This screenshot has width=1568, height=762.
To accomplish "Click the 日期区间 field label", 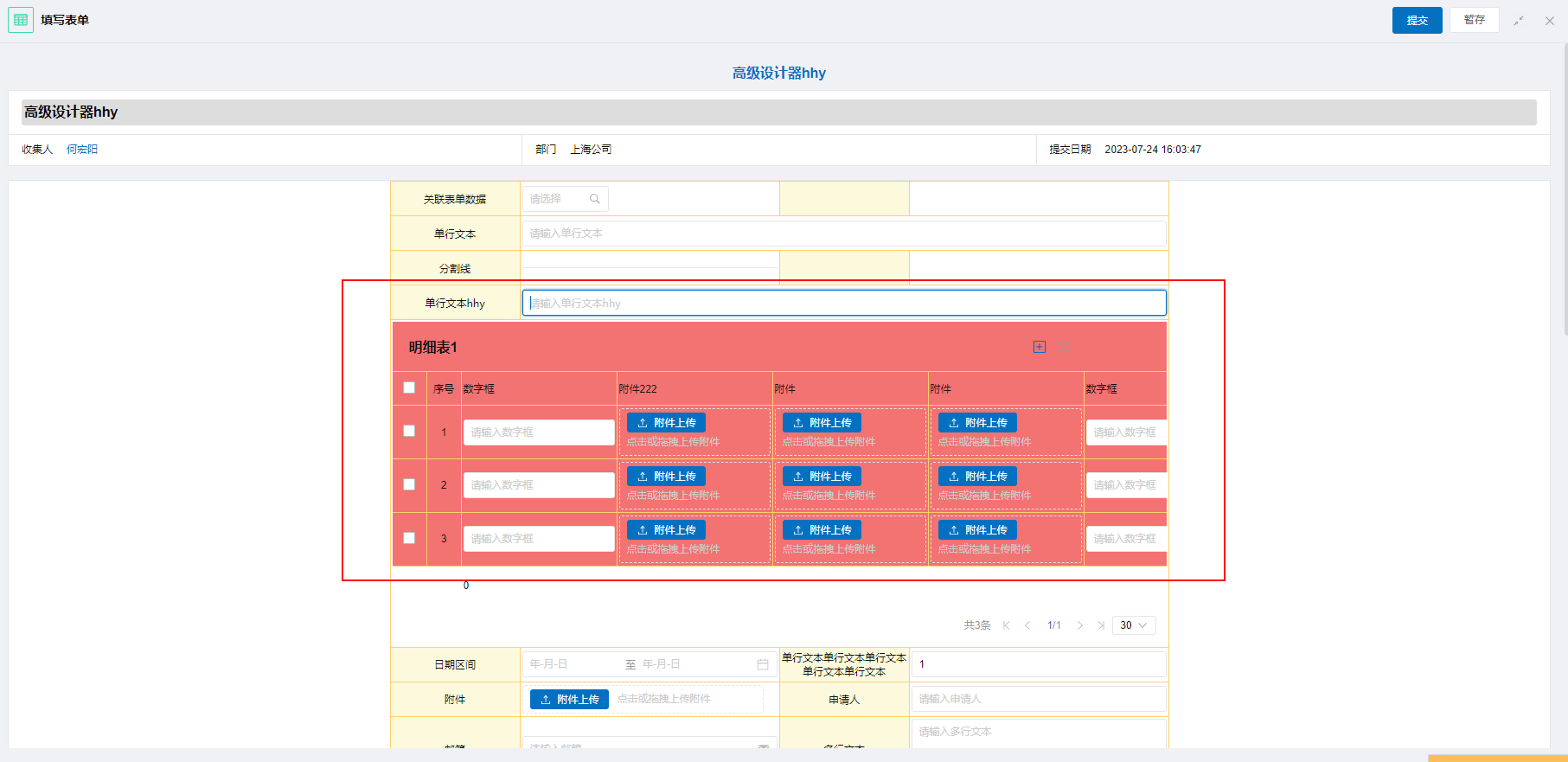I will (455, 665).
